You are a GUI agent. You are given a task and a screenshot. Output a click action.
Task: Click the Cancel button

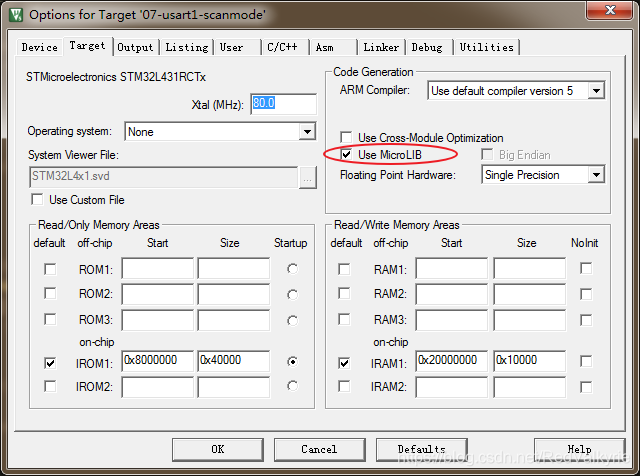pos(319,449)
